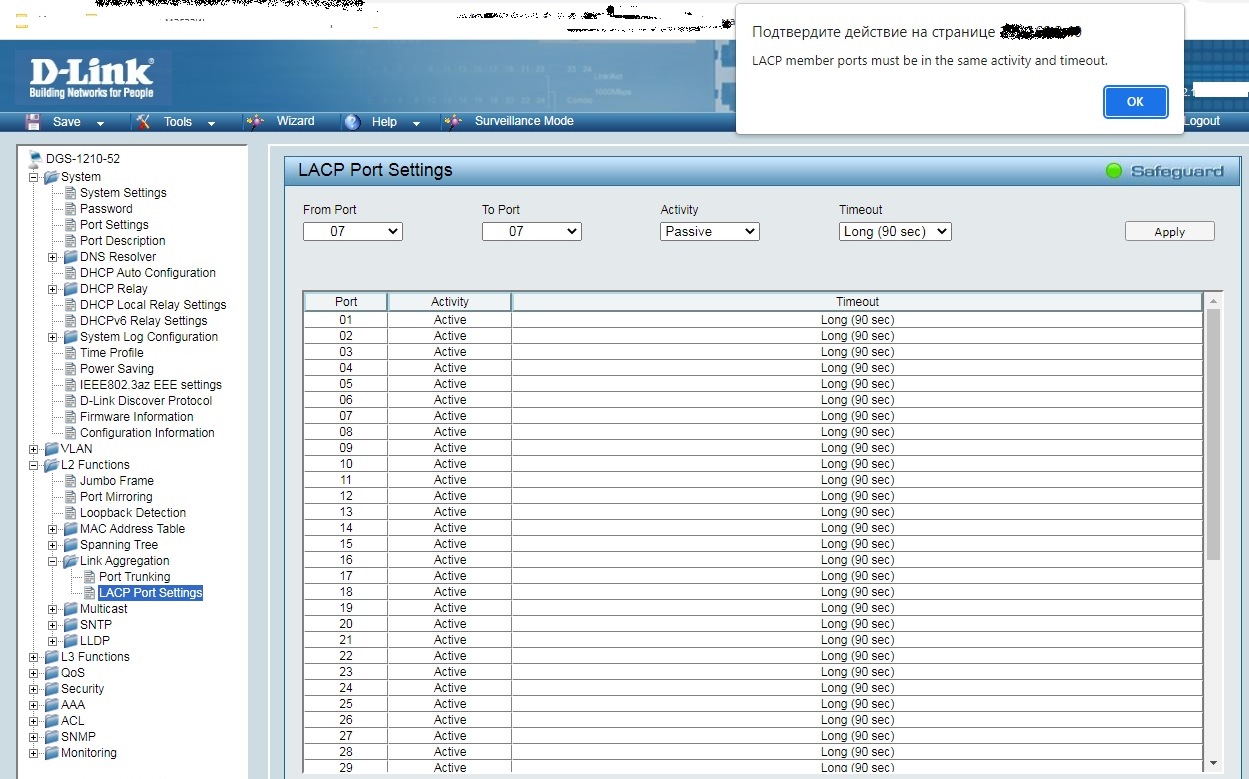Screen dimensions: 1249x779
Task: Click the Tools wrench icon
Action: 143,121
